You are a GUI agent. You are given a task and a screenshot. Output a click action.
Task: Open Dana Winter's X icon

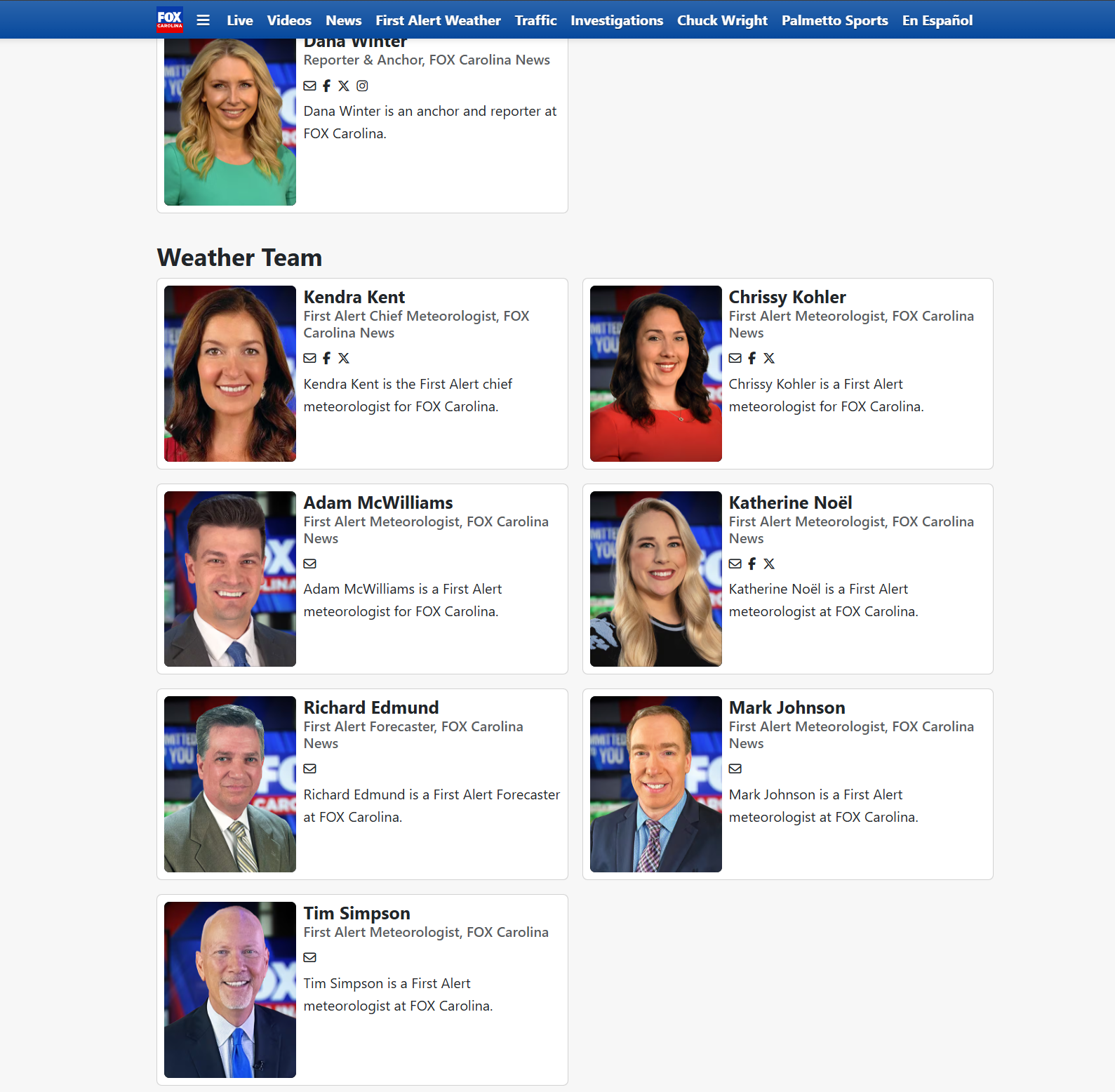point(344,86)
